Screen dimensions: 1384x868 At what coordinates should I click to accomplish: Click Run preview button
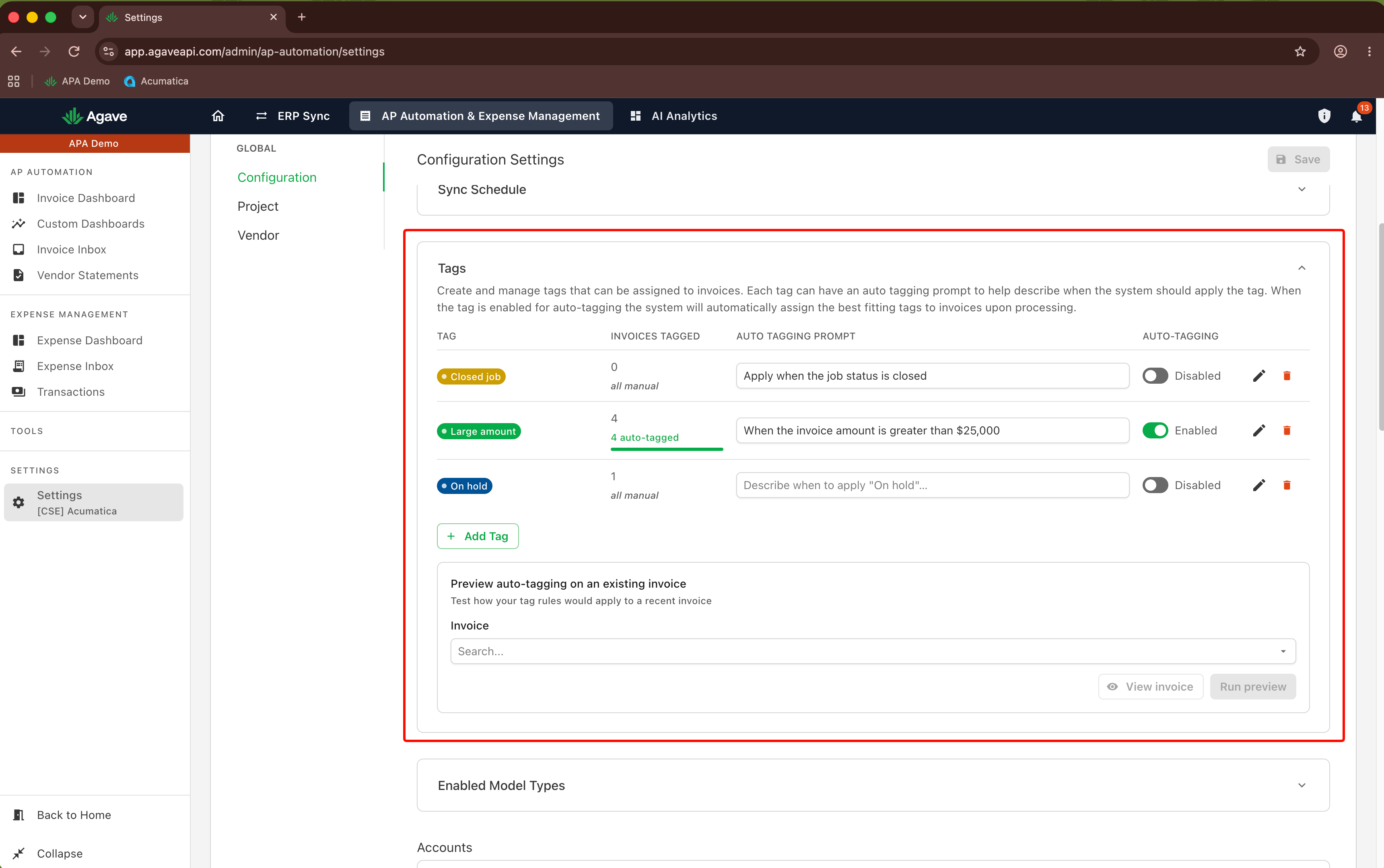(1252, 687)
